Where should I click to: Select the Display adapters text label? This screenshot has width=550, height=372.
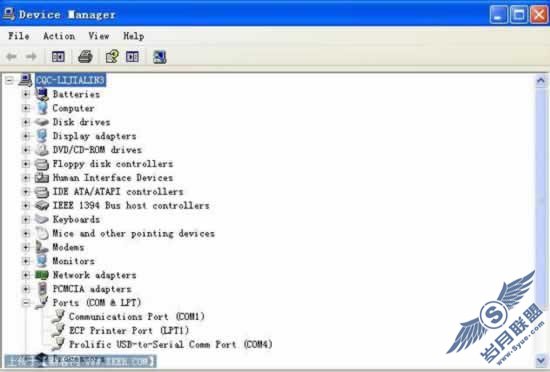click(x=94, y=136)
